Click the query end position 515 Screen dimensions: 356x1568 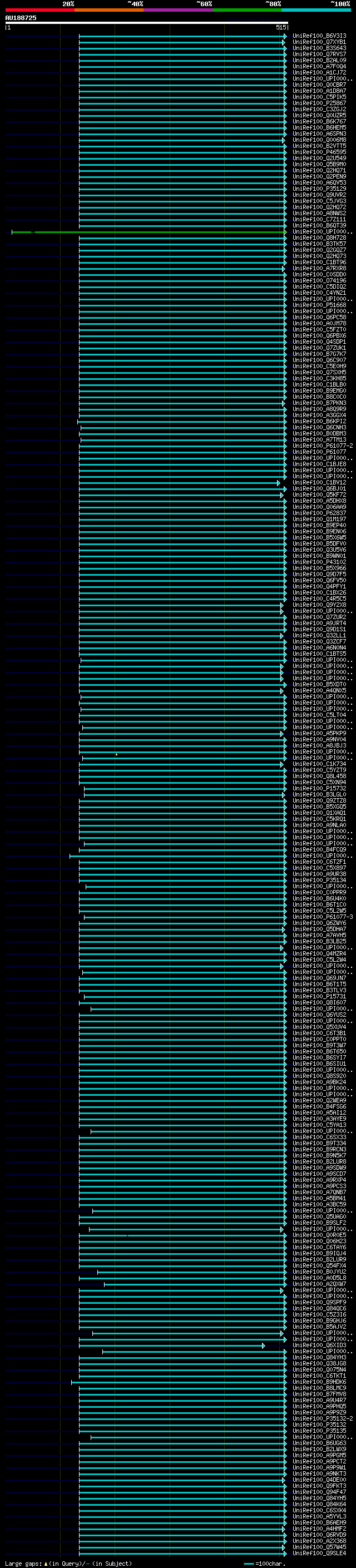tap(281, 27)
